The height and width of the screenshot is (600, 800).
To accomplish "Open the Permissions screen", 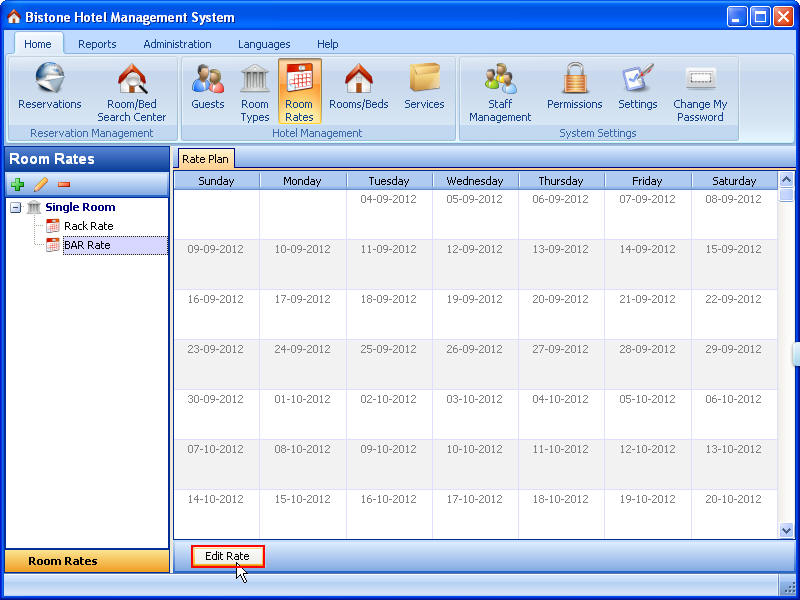I will (574, 88).
